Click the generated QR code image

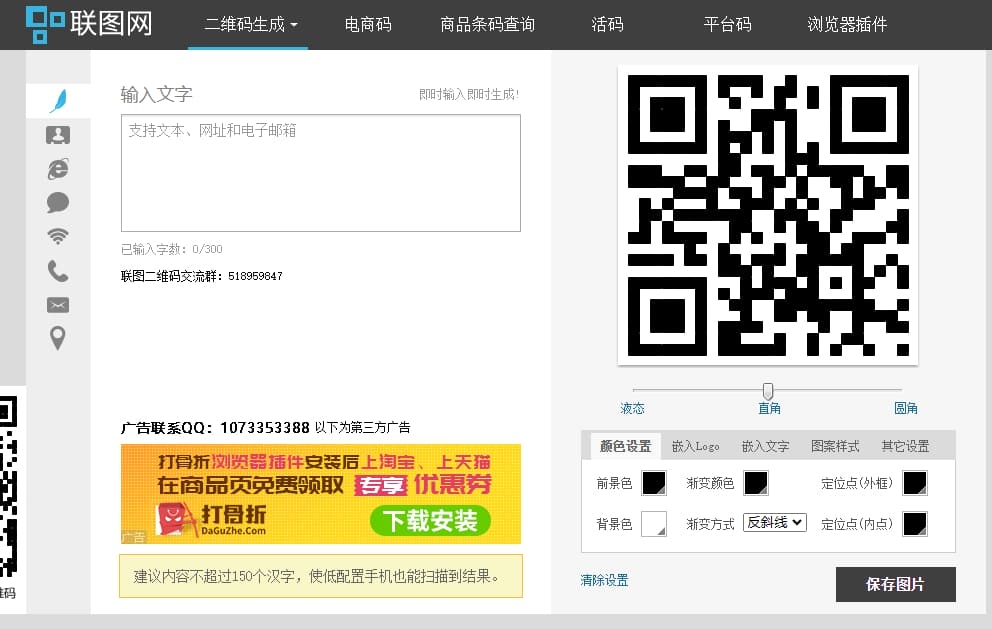pos(768,215)
